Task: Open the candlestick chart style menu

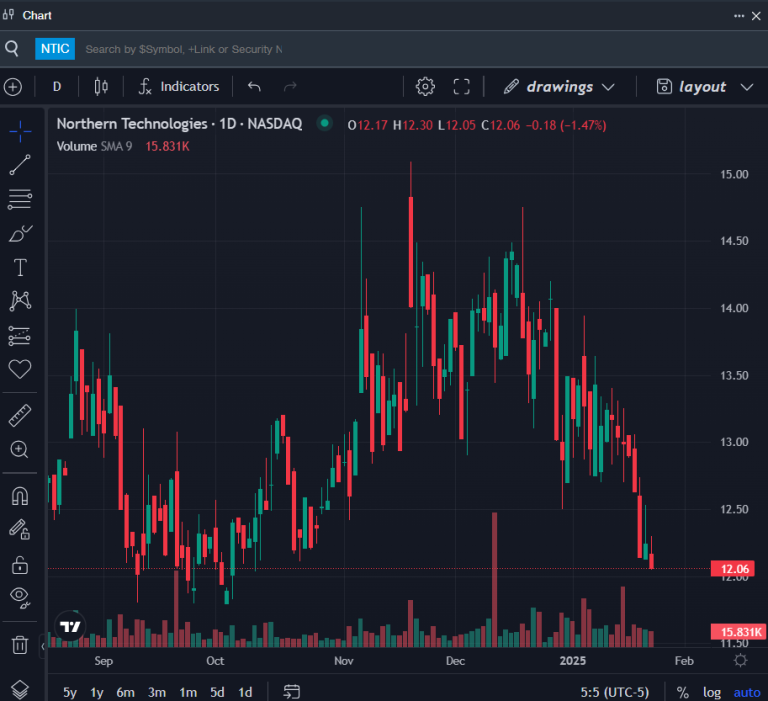Action: click(x=101, y=87)
